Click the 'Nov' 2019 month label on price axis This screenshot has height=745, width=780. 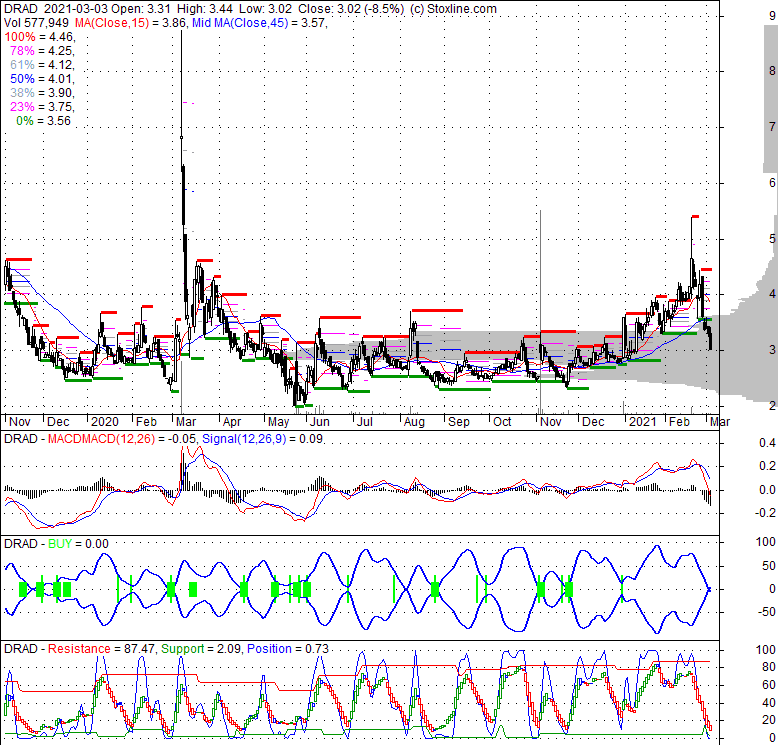tap(20, 422)
